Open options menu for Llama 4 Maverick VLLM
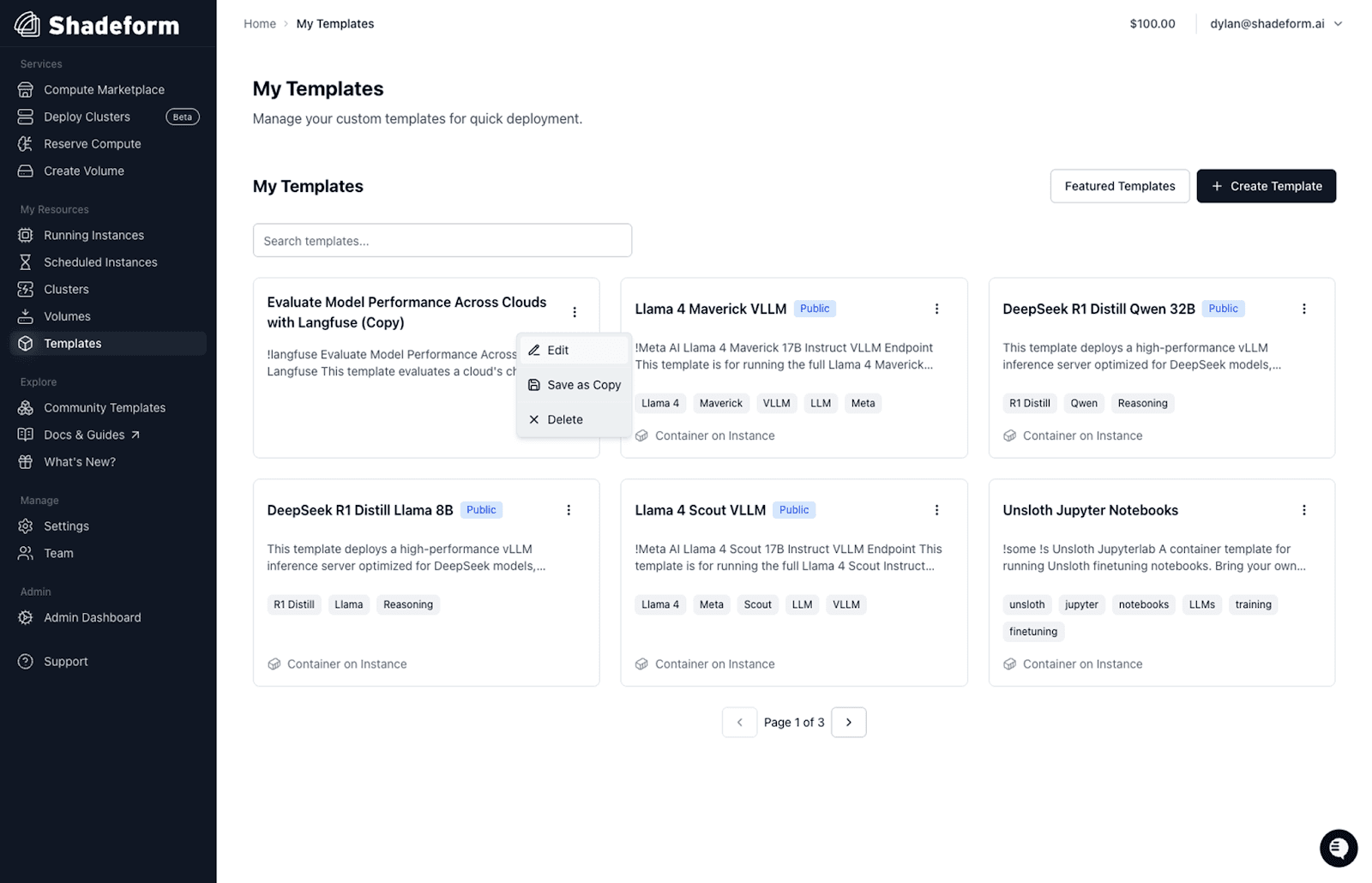Image resolution: width=1372 pixels, height=883 pixels. tap(936, 309)
